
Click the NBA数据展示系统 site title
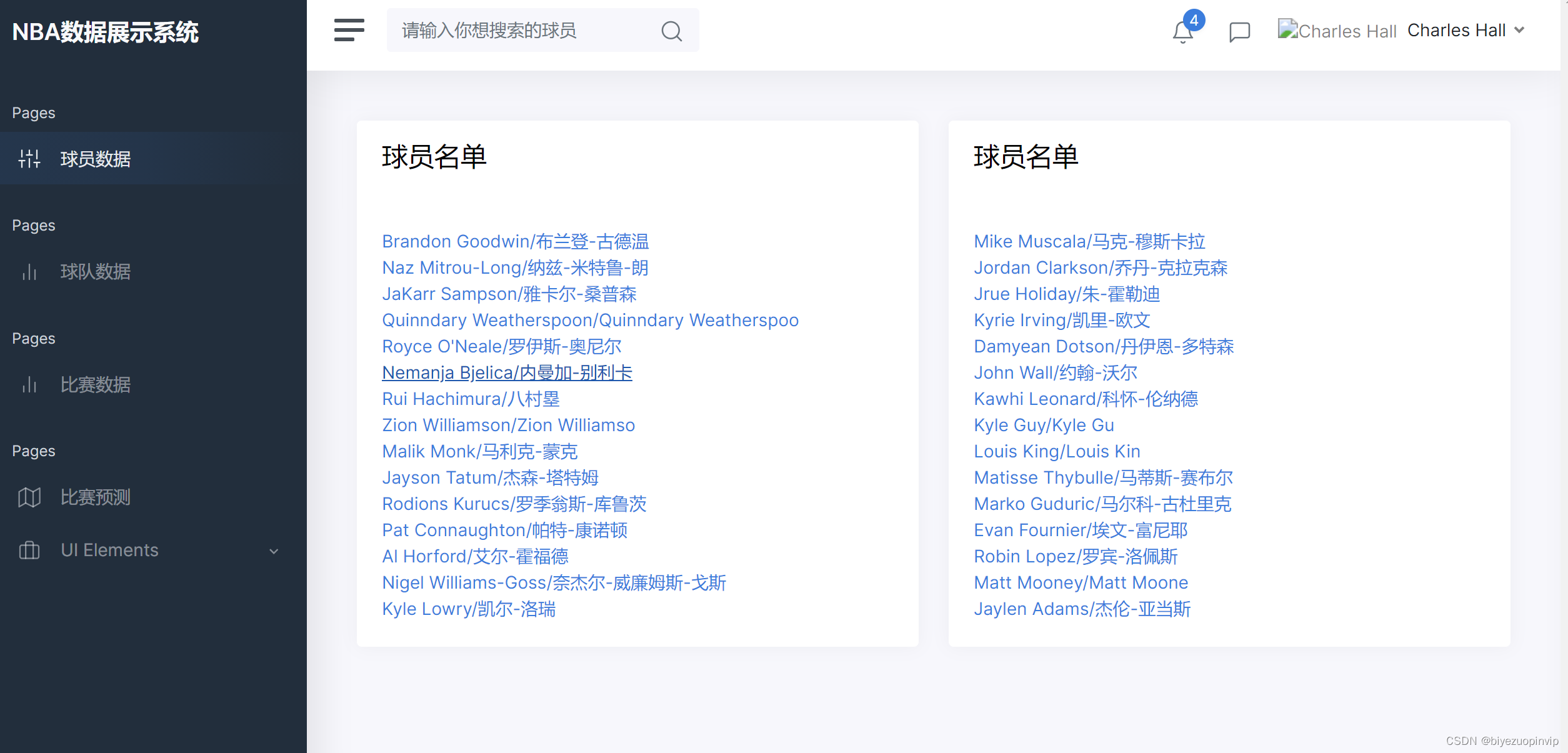click(x=105, y=32)
